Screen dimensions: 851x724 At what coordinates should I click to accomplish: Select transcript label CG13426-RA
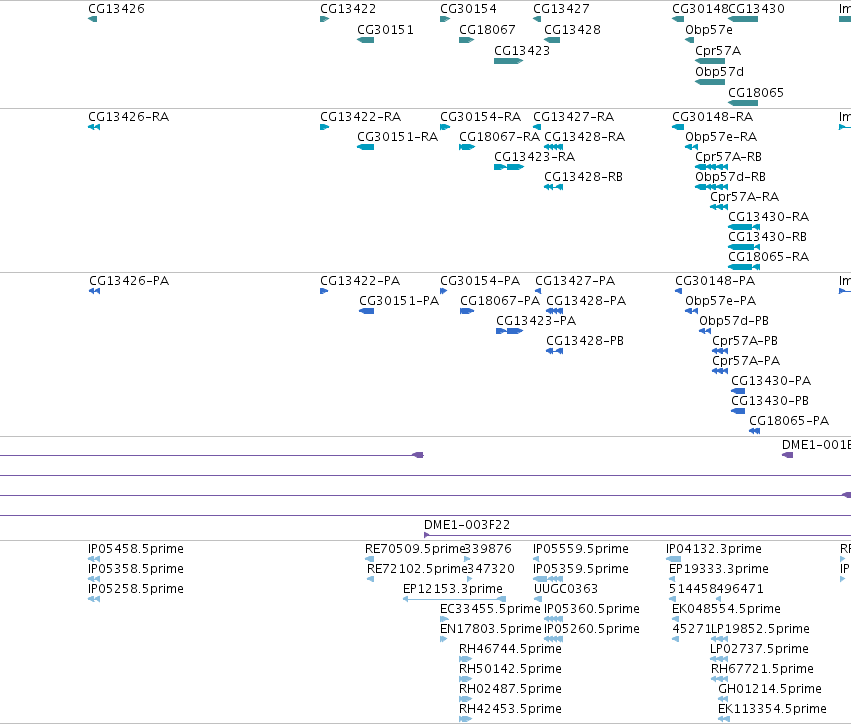pyautogui.click(x=129, y=117)
